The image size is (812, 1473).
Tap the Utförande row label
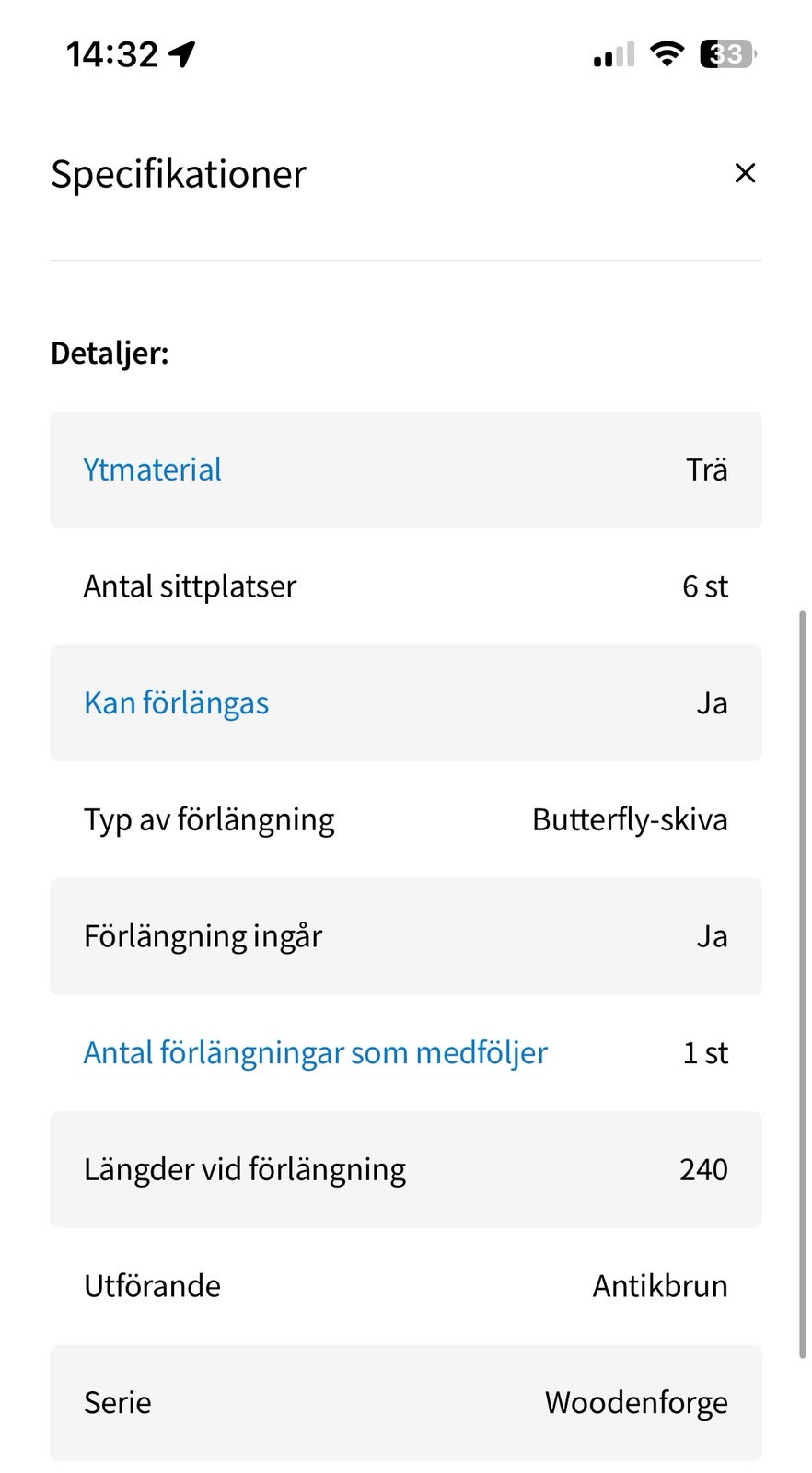coord(152,1286)
